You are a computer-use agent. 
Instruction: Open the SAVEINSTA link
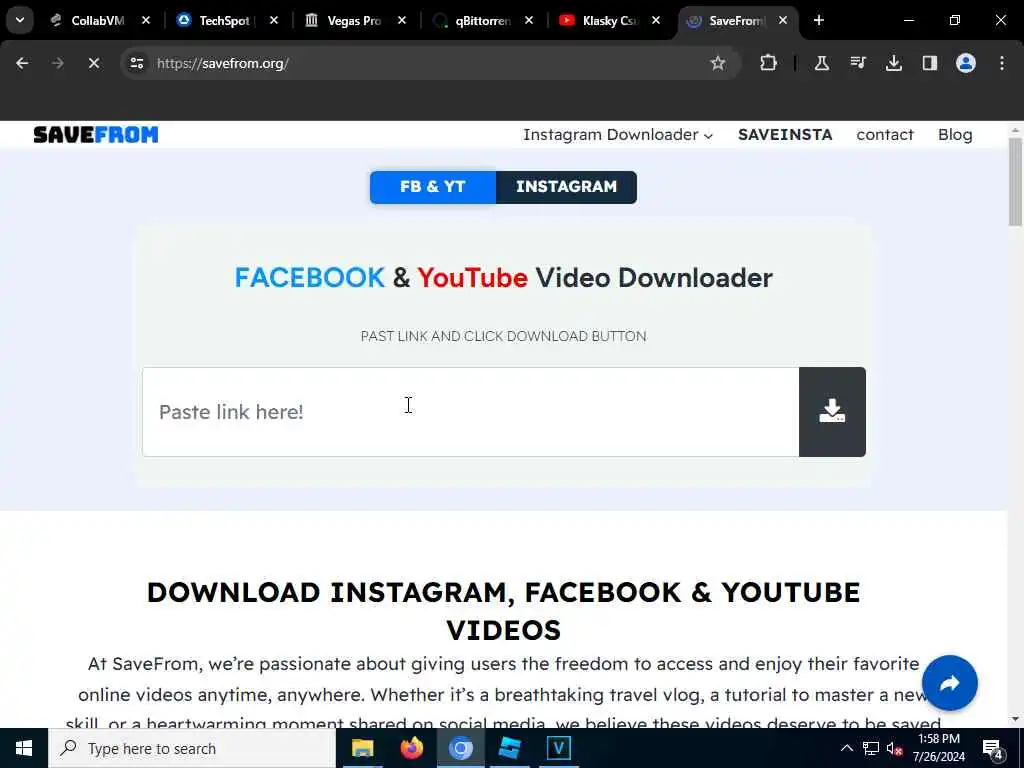[785, 135]
